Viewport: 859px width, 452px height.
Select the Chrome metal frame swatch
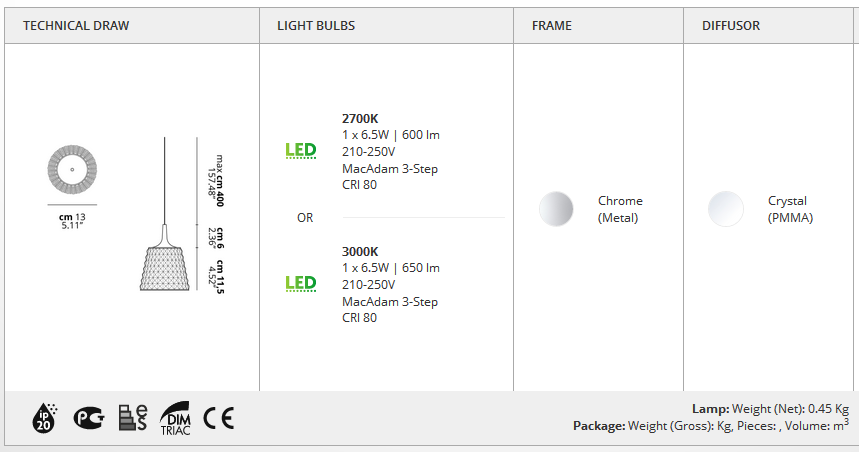pyautogui.click(x=556, y=209)
